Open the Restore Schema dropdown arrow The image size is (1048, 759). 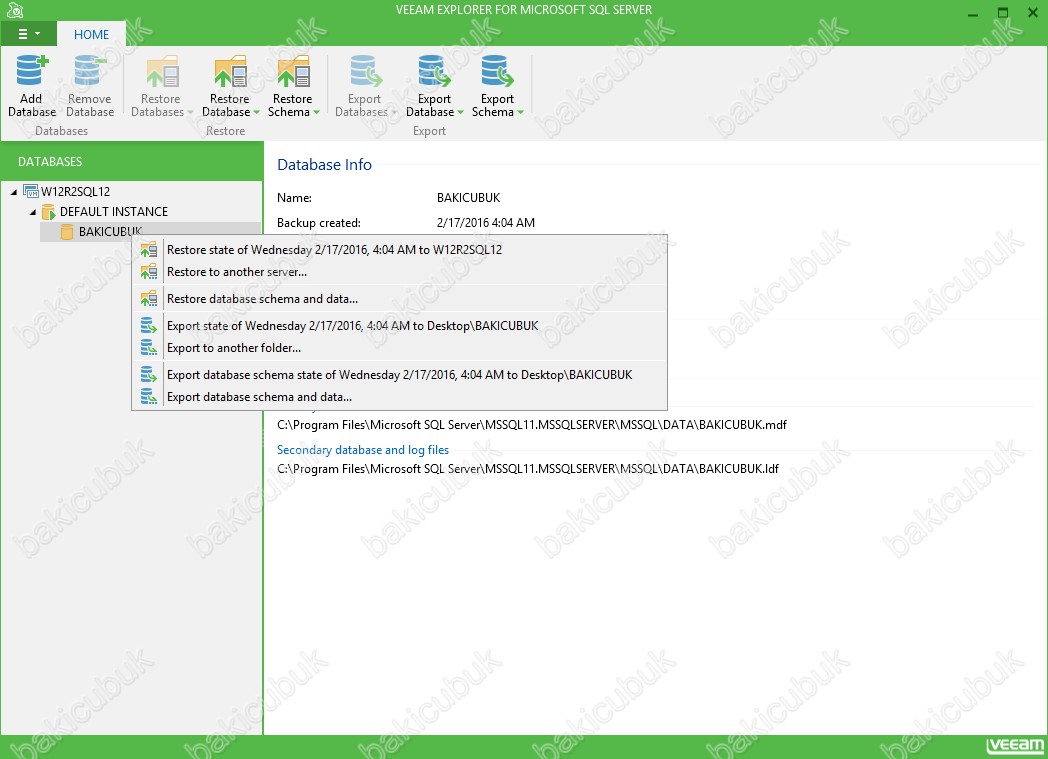pyautogui.click(x=317, y=112)
